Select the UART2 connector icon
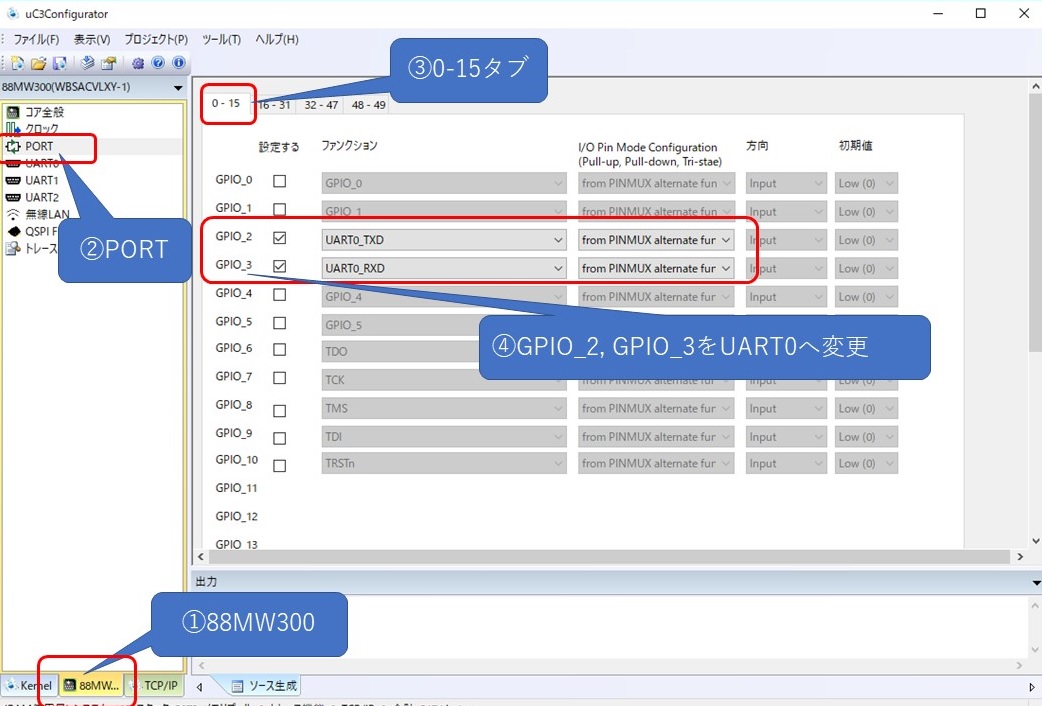Screen dimensions: 1042x706 [x=13, y=197]
